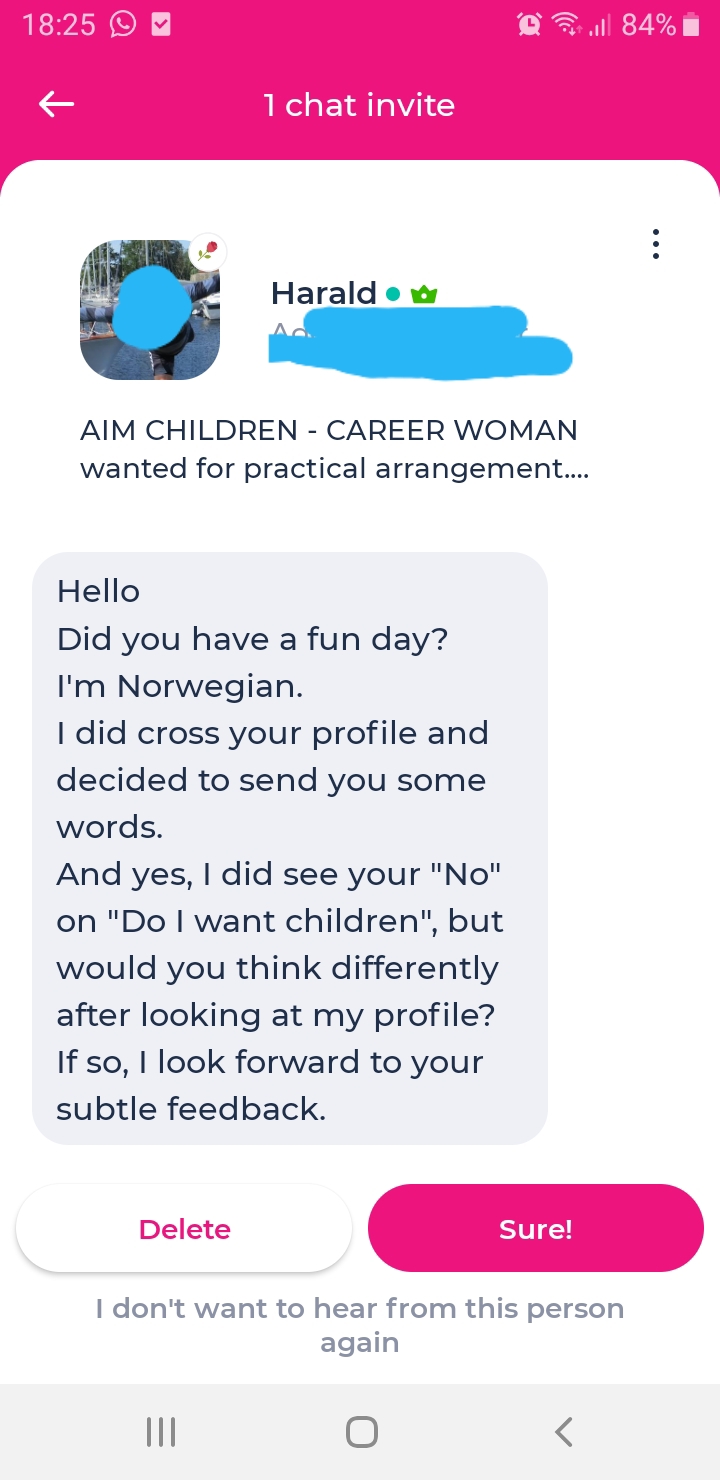Tap the alarm clock status icon
This screenshot has width=720, height=1480.
(529, 25)
